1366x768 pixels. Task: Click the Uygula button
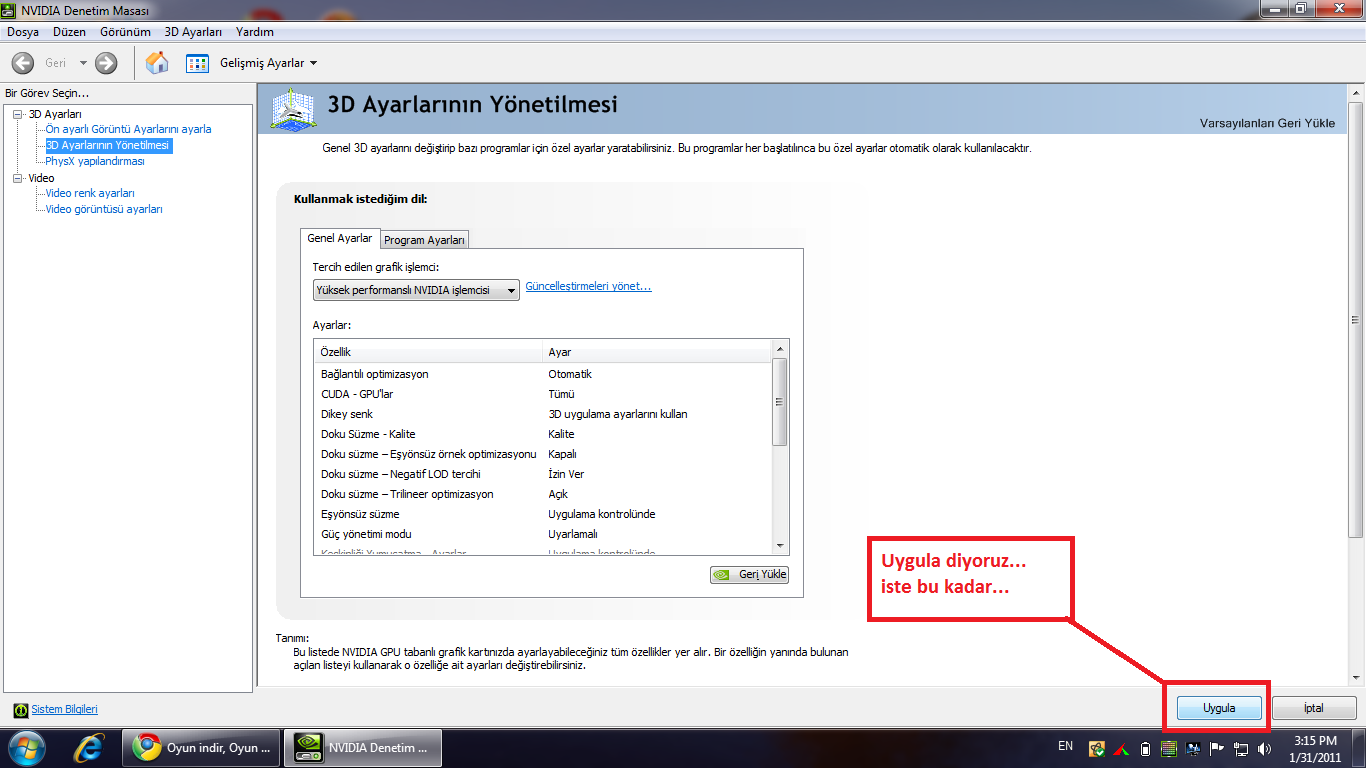[1219, 708]
